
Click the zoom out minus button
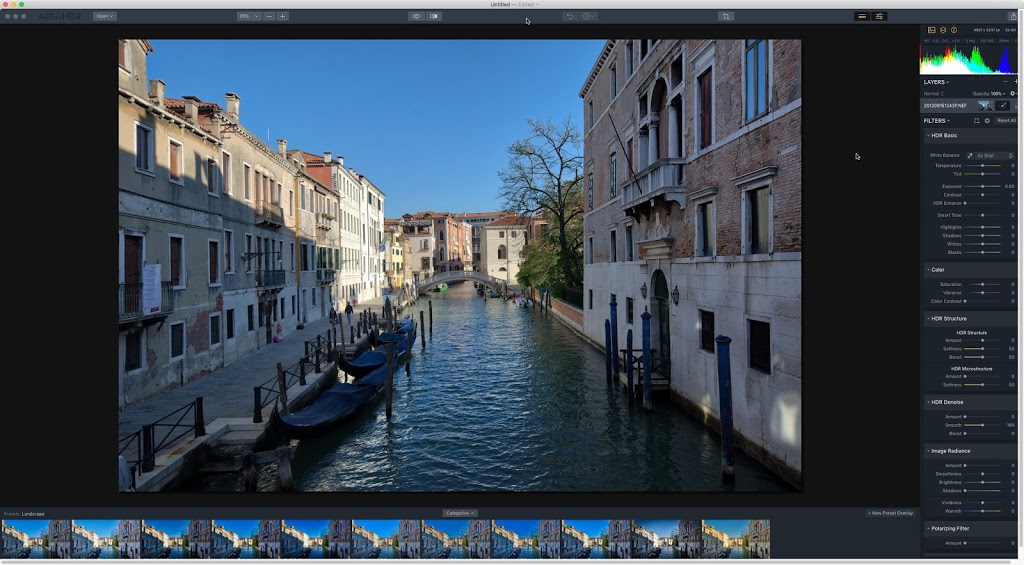coord(269,16)
